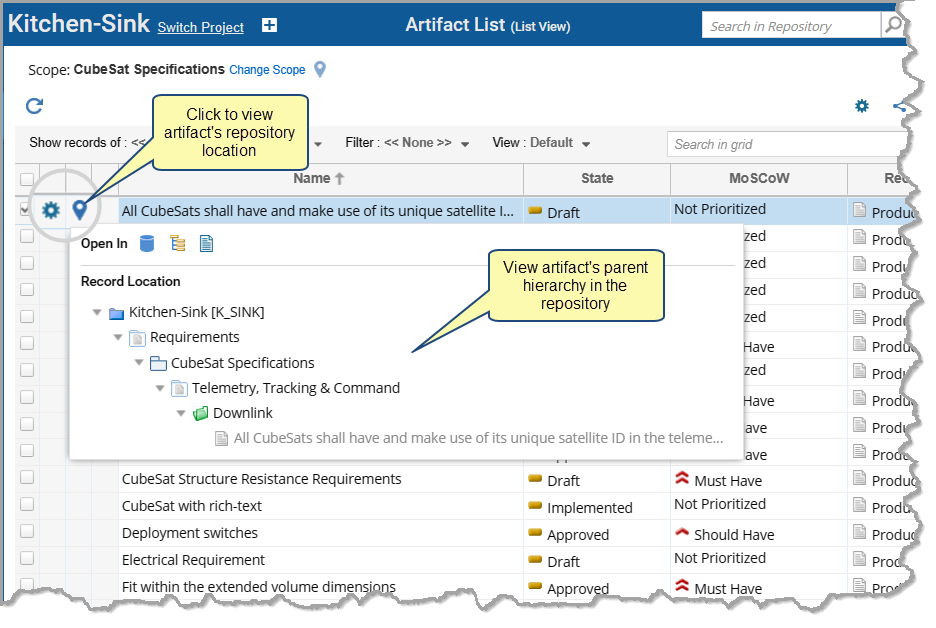The width and height of the screenshot is (936, 628).
Task: Click the Downlink green folder icon
Action: tap(201, 413)
